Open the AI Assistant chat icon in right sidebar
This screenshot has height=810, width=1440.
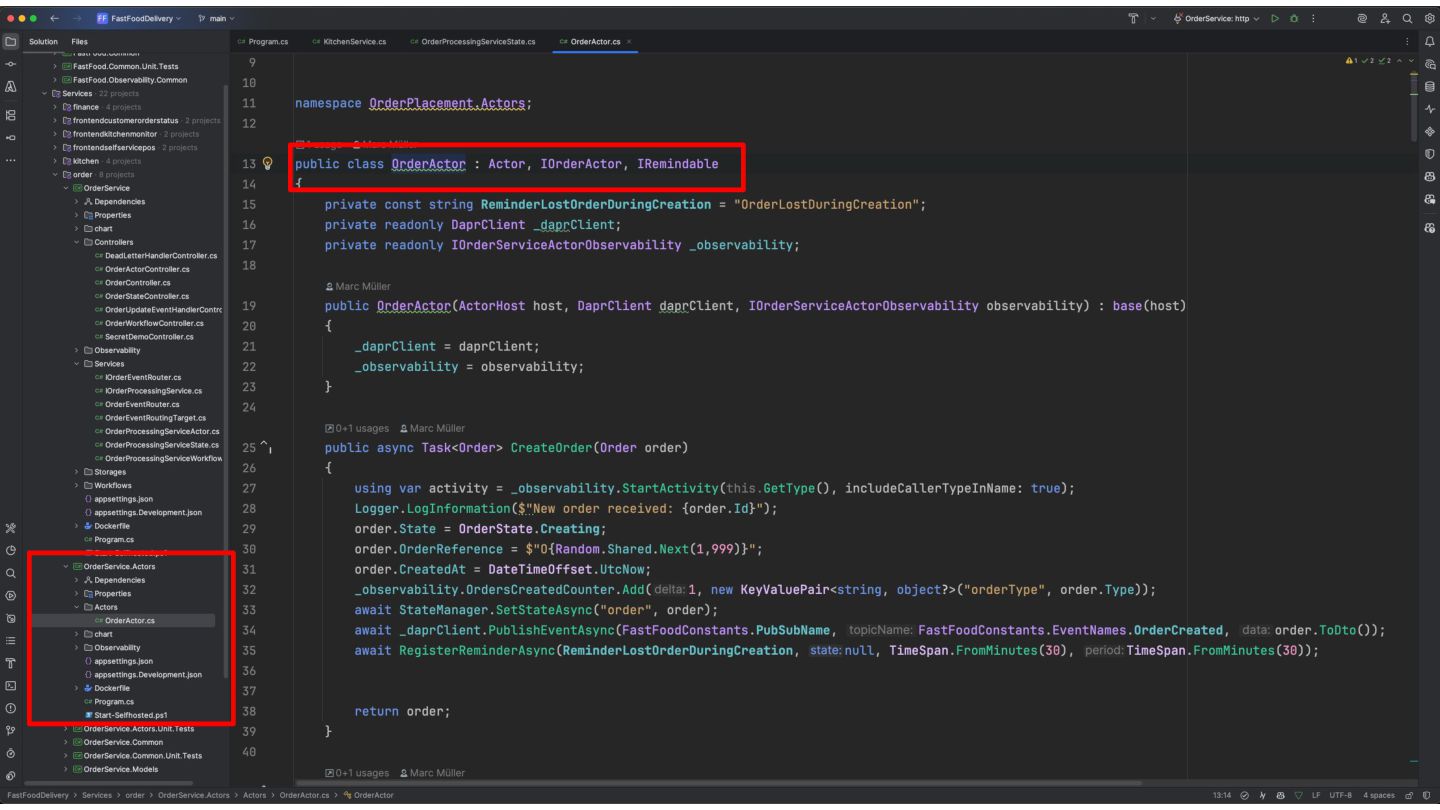[x=1429, y=64]
